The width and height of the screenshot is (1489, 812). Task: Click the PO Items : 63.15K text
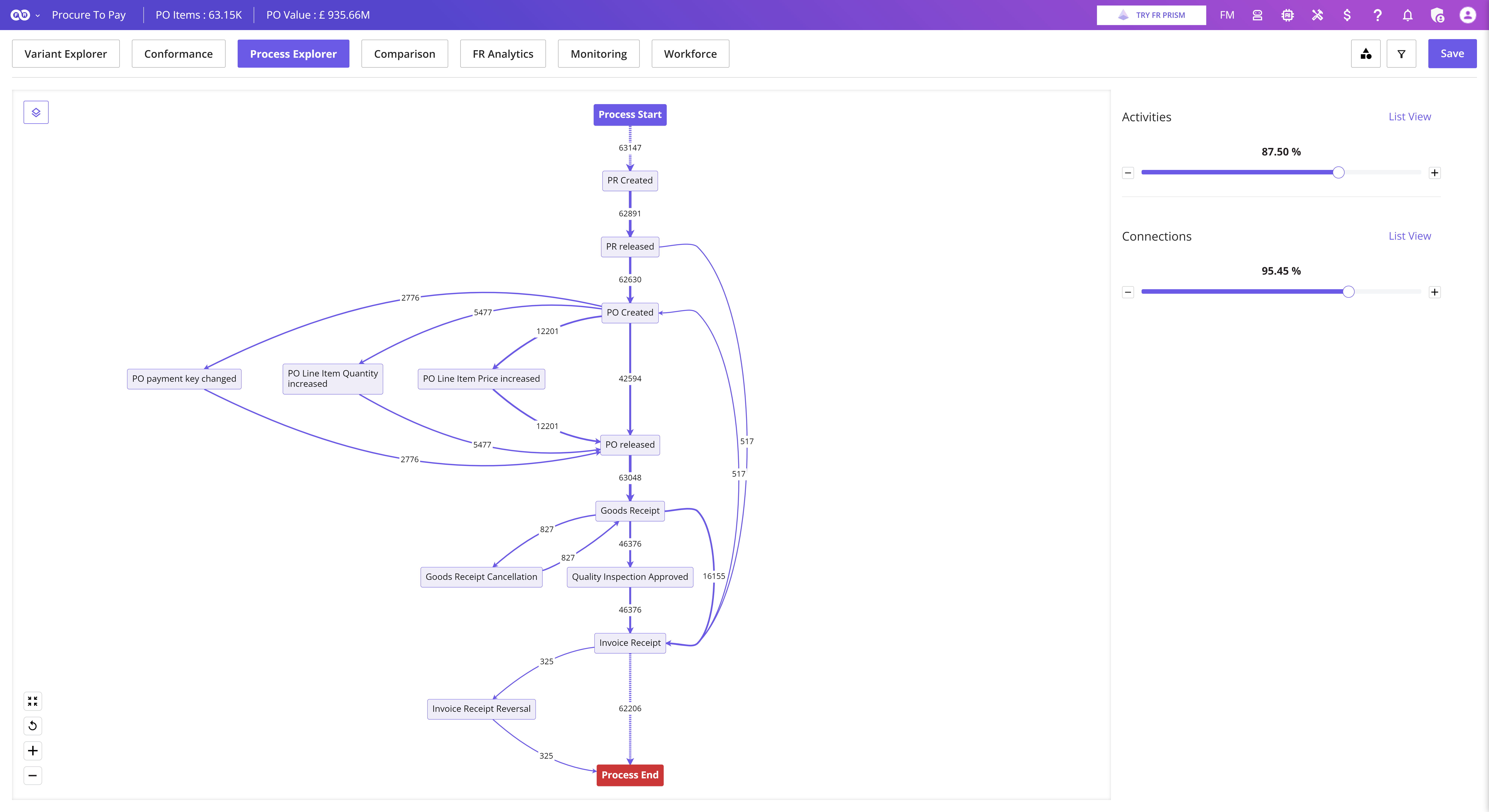(x=199, y=15)
